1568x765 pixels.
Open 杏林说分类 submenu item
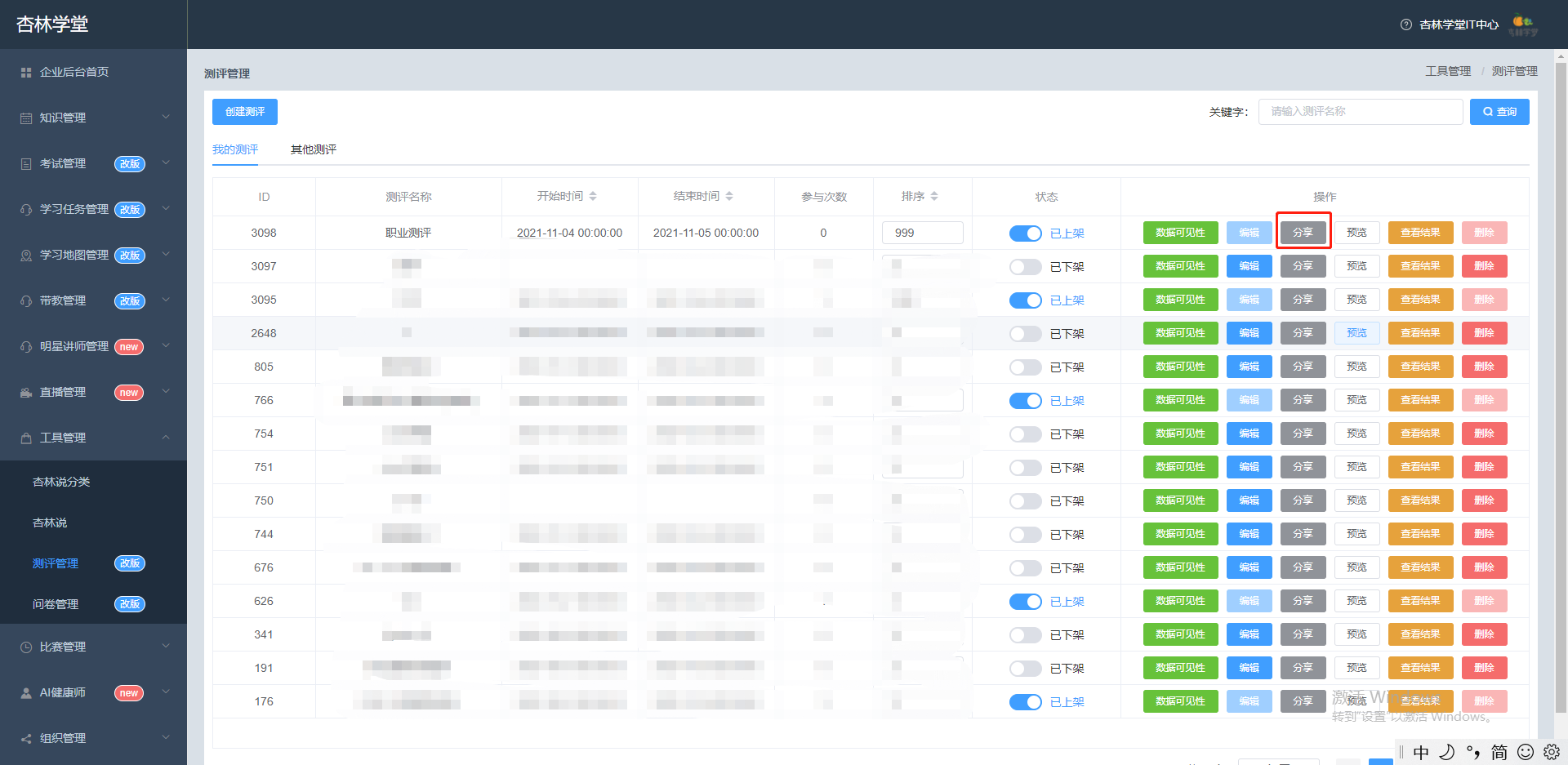[61, 482]
